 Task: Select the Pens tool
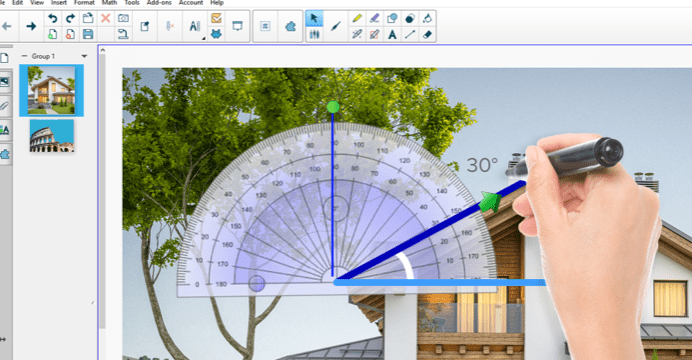336,26
